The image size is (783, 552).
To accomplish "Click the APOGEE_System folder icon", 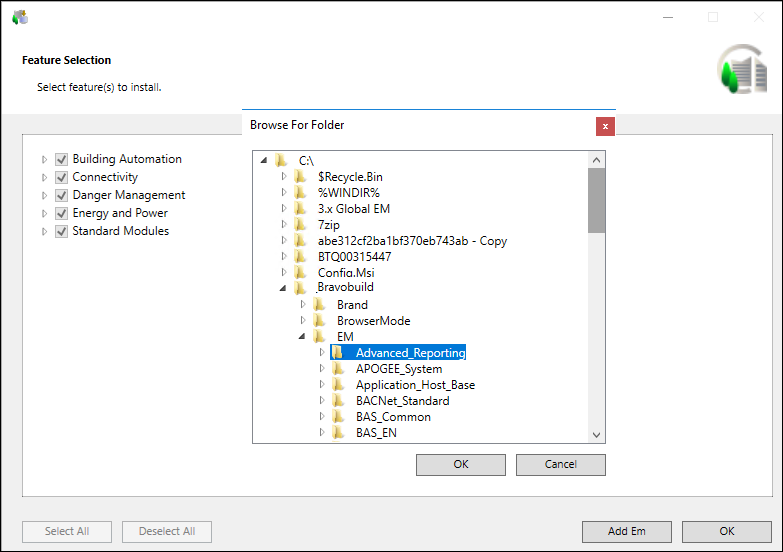I will click(x=338, y=369).
